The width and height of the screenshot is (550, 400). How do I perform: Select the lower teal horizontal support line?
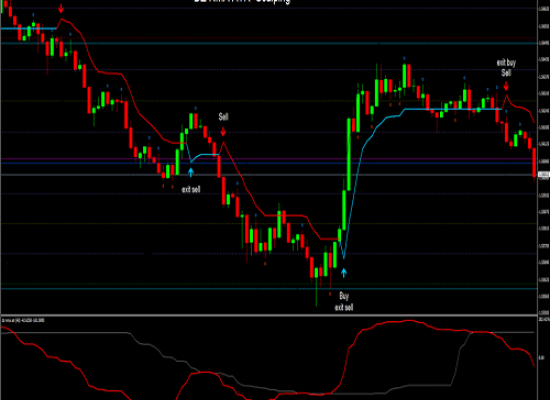click(269, 289)
